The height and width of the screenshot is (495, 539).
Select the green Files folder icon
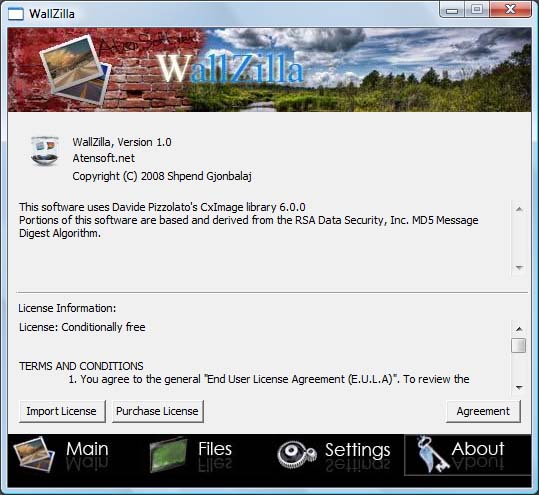tap(168, 454)
